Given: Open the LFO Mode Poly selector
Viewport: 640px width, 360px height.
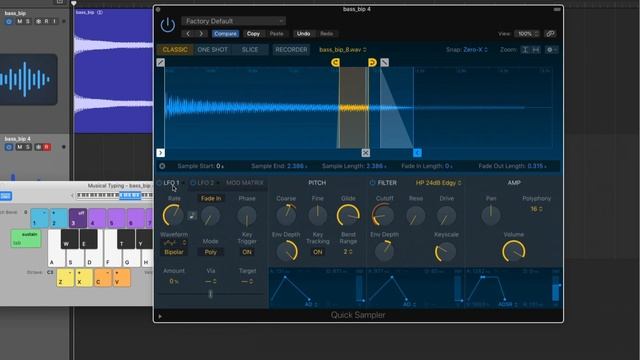Looking at the screenshot, I should (211, 252).
